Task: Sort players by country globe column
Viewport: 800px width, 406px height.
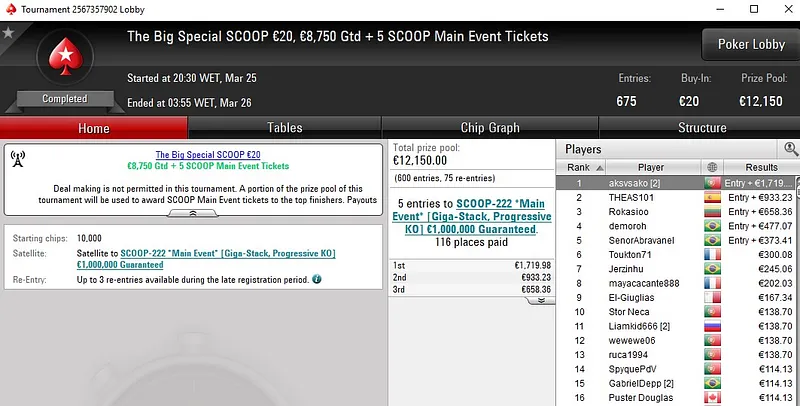Action: tap(712, 167)
